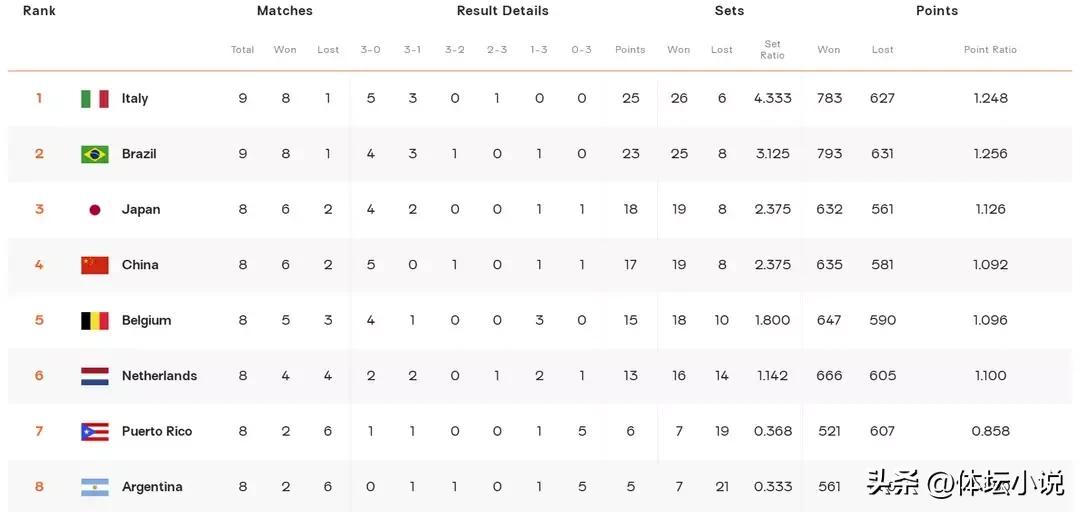The image size is (1080, 512).
Task: Sort by the Point Ratio column
Action: [990, 50]
